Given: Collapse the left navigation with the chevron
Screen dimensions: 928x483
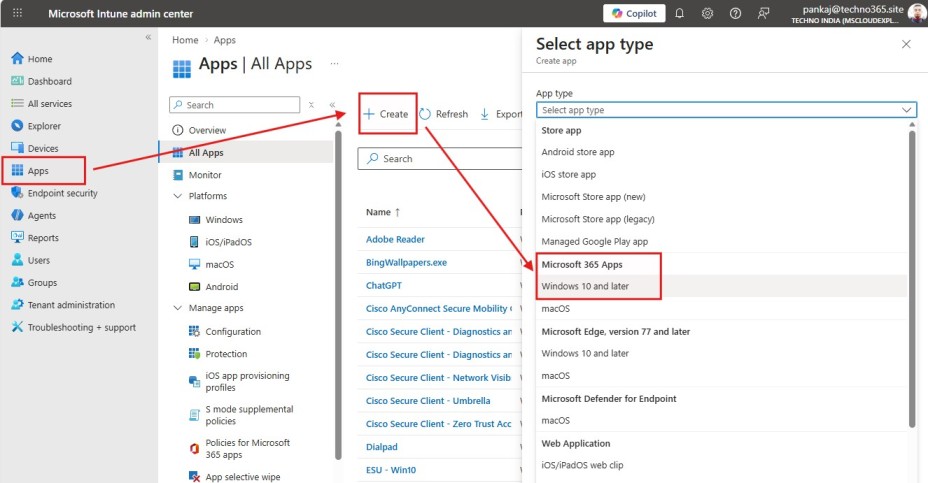Looking at the screenshot, I should (148, 37).
